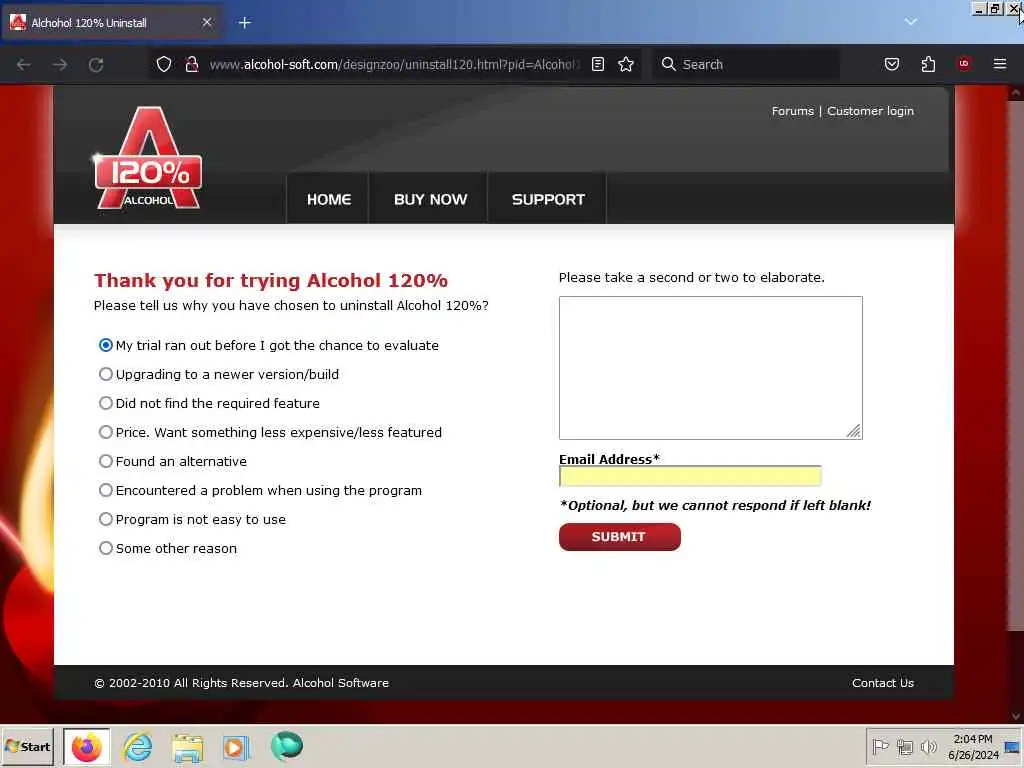Viewport: 1024px width, 768px height.
Task: Select 'My trial ran out' radio option
Action: coord(106,345)
